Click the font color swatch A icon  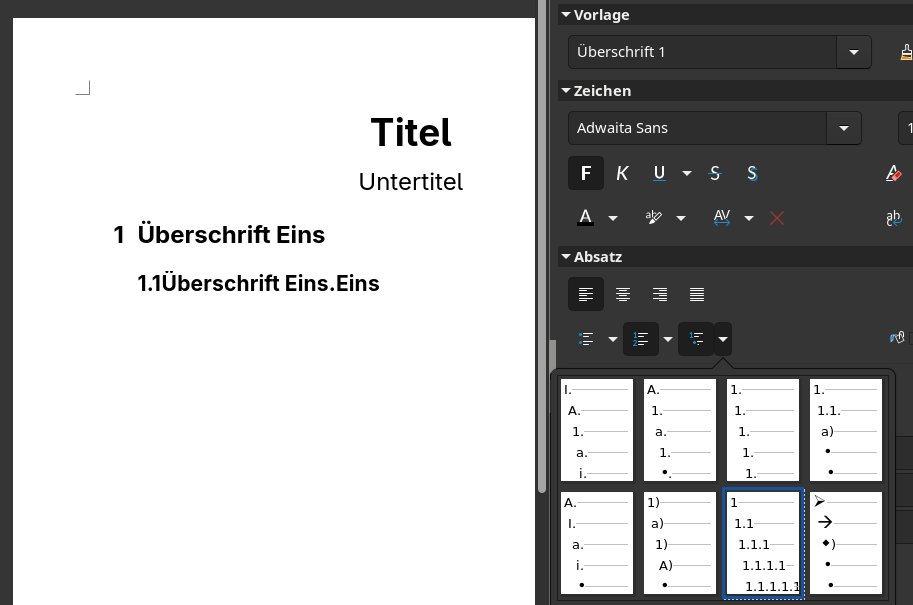(x=586, y=217)
